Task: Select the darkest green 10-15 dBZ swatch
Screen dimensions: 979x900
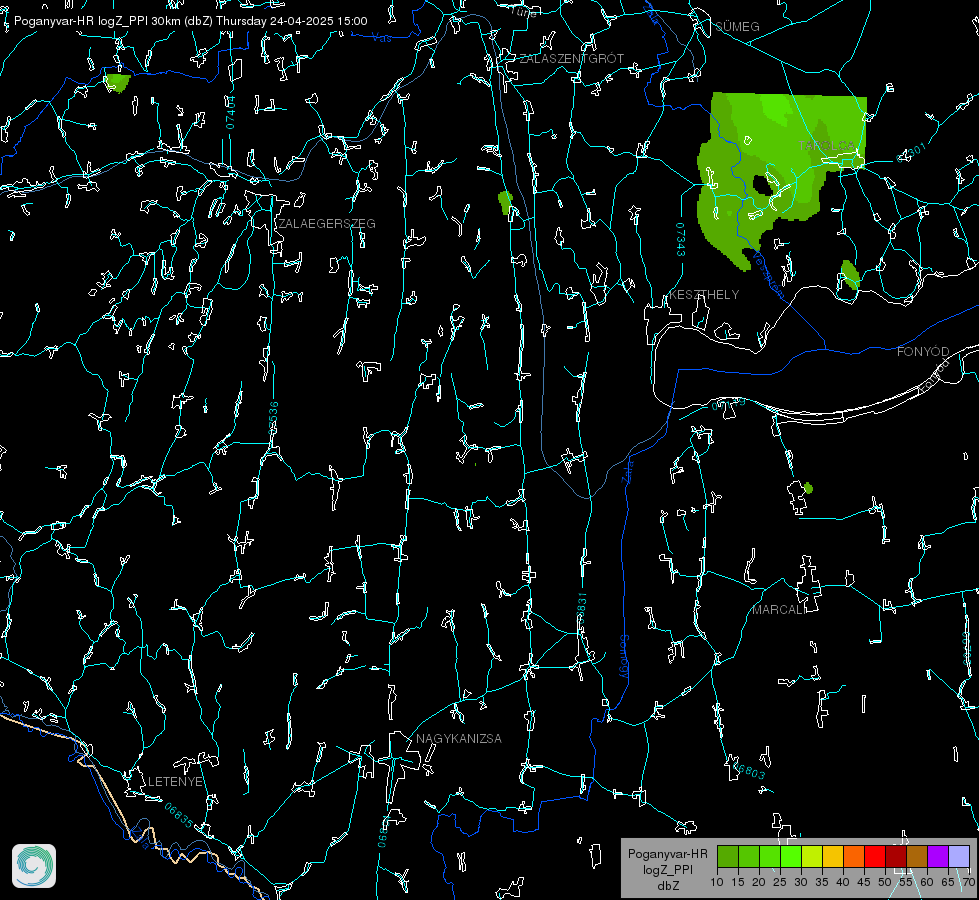Action: pos(728,856)
